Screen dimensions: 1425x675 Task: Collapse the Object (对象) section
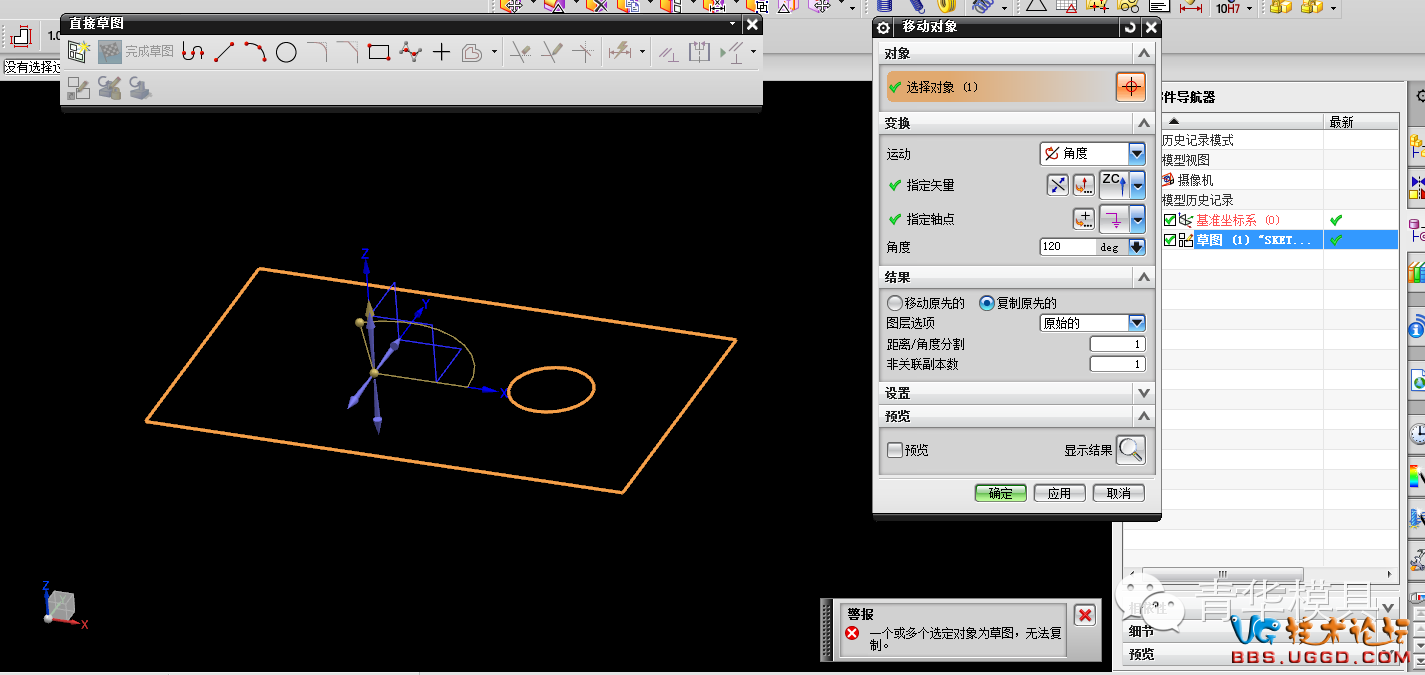pyautogui.click(x=1144, y=53)
